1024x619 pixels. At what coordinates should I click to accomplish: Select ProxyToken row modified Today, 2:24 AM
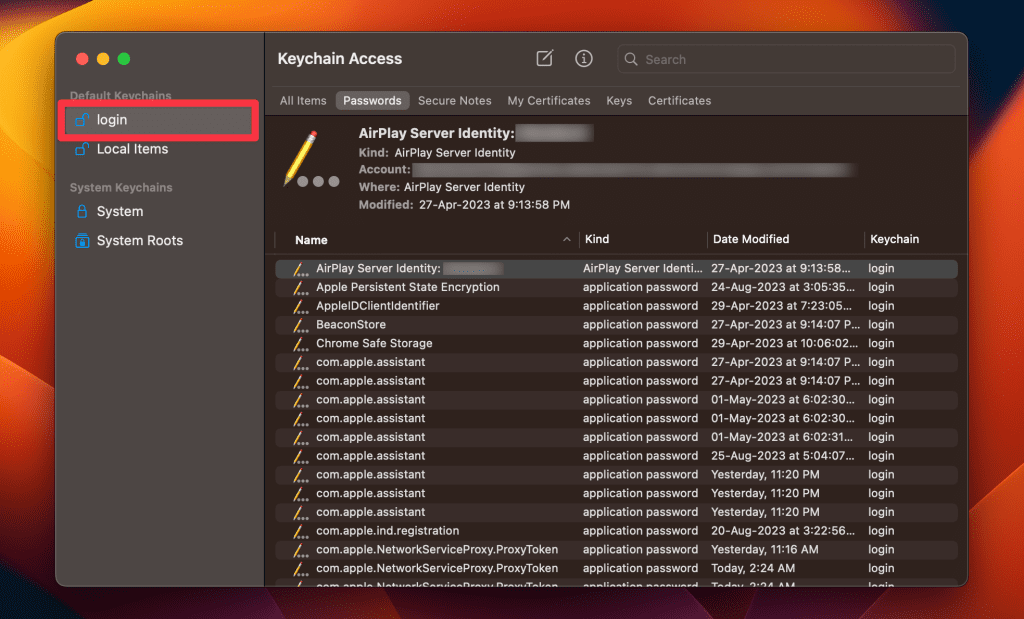(x=616, y=568)
